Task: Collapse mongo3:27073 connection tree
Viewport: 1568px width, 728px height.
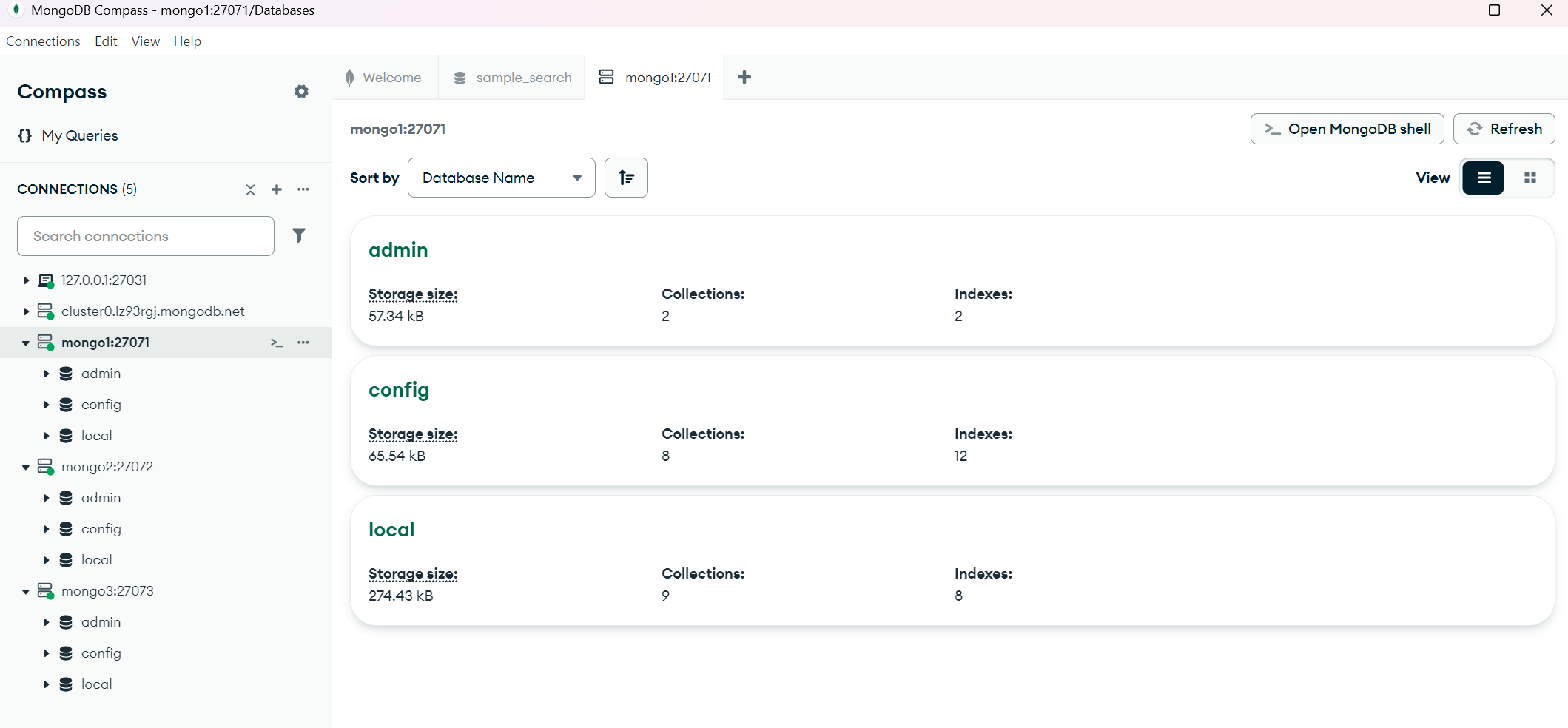Action: click(26, 591)
